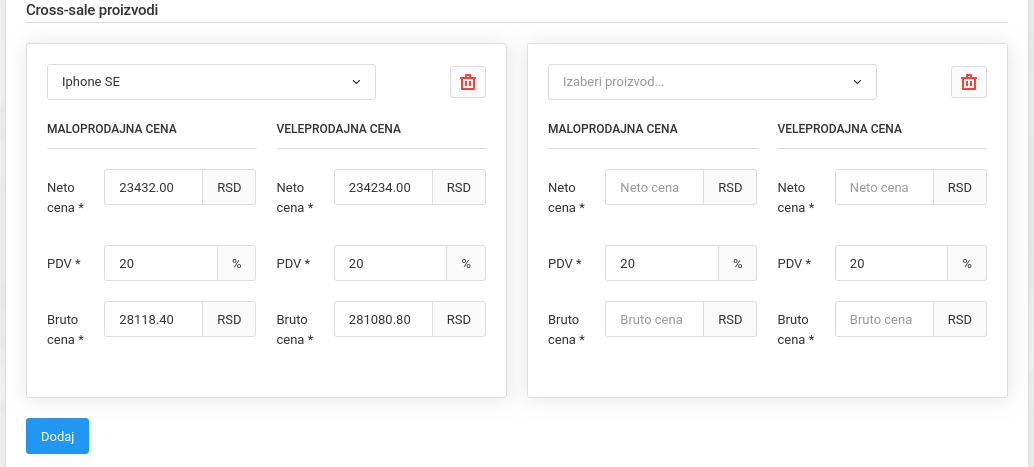This screenshot has width=1034, height=467.
Task: Select retail PDV field in second card
Action: 662,264
